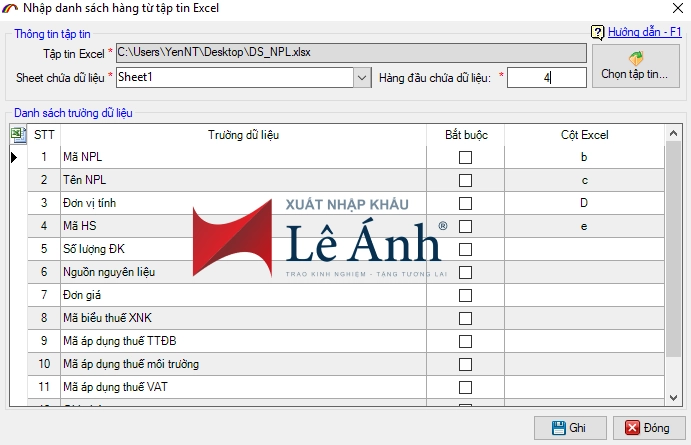Edit Cột Excel cell for Mã HS

point(583,226)
